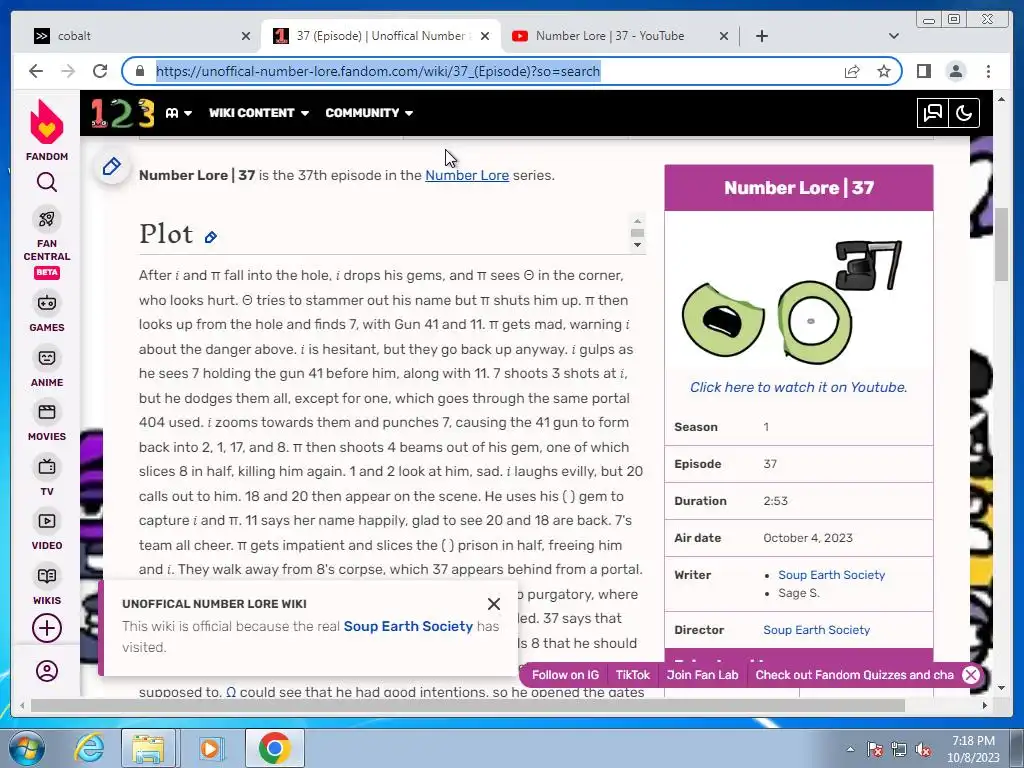Go back with the browser back arrow
This screenshot has width=1024, height=768.
[36, 71]
